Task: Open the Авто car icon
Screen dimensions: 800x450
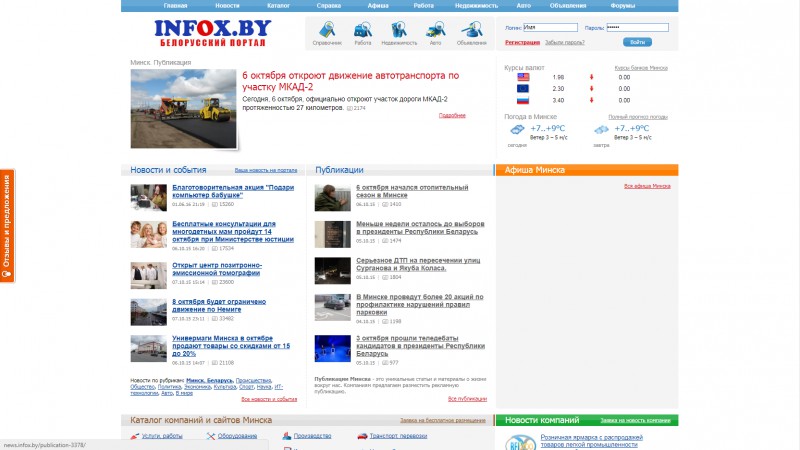Action: click(x=435, y=30)
